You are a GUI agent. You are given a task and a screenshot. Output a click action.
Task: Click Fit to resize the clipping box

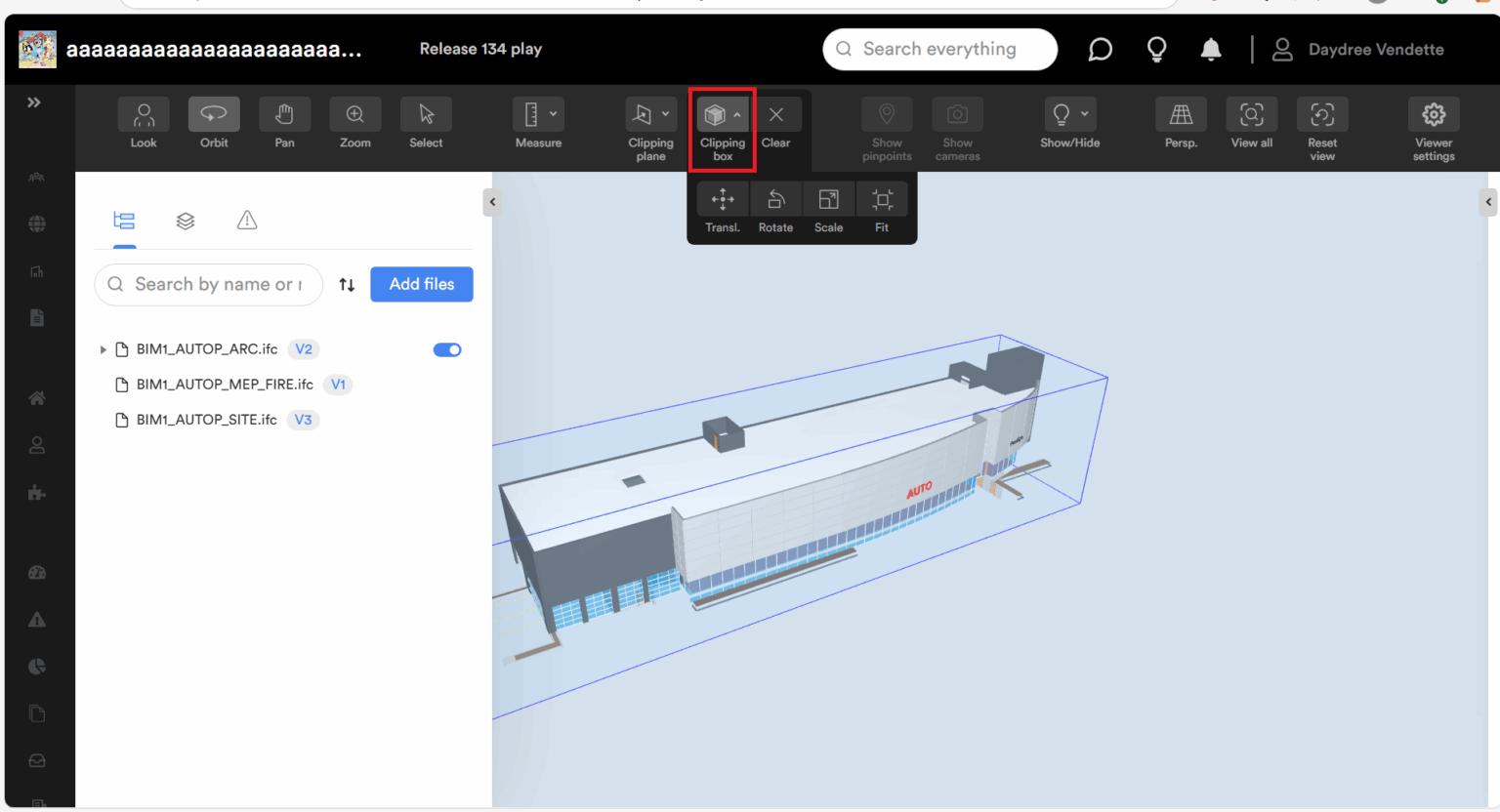coord(881,199)
